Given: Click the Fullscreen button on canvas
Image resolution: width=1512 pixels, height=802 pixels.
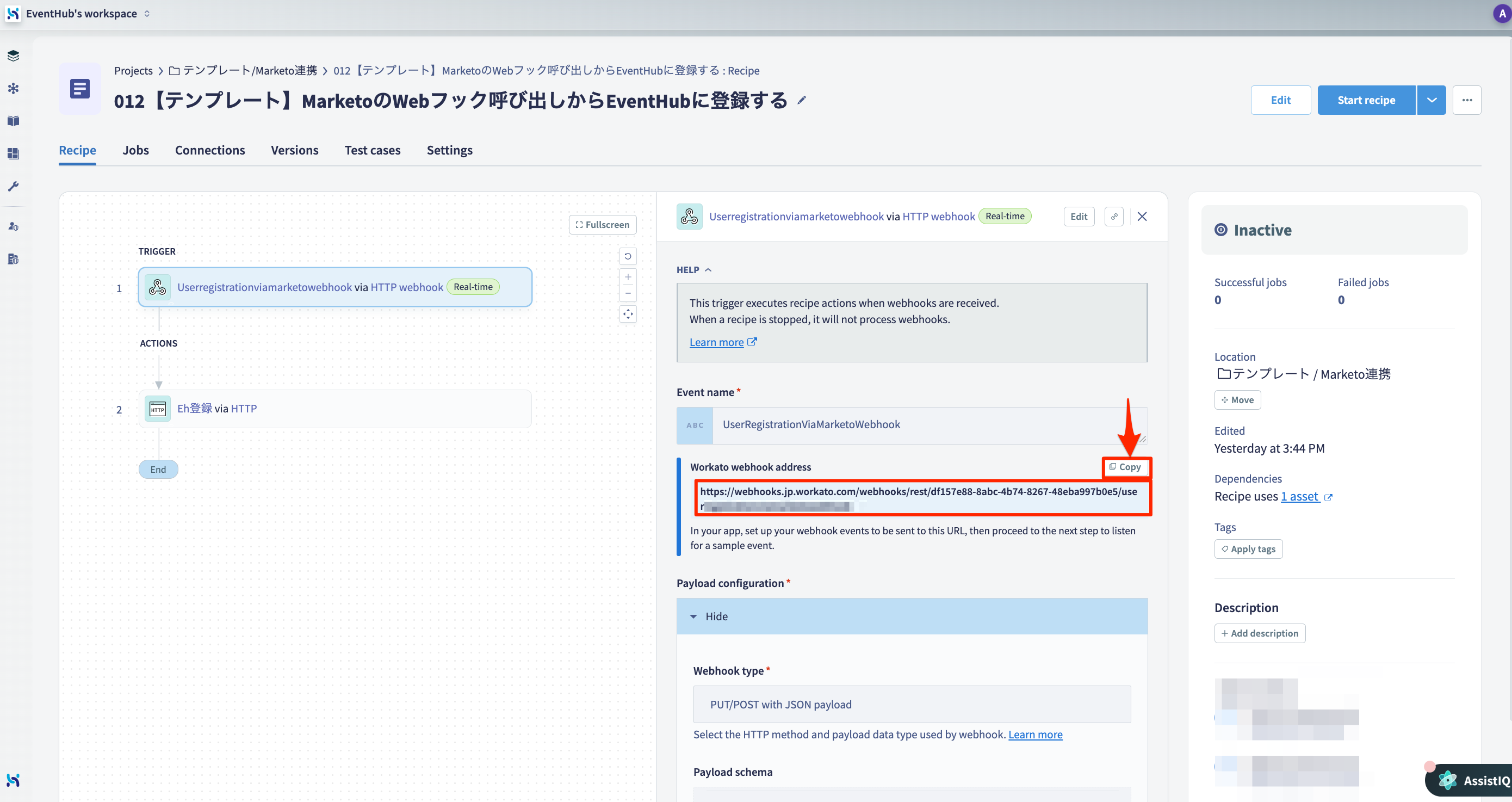Looking at the screenshot, I should (602, 225).
